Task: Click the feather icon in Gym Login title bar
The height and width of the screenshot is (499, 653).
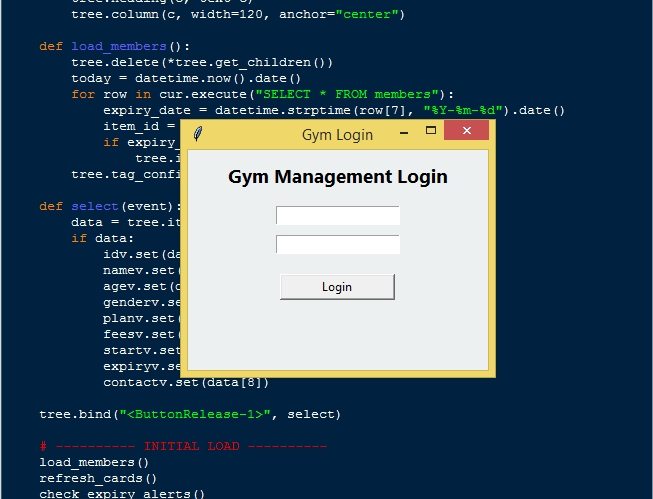Action: point(197,134)
